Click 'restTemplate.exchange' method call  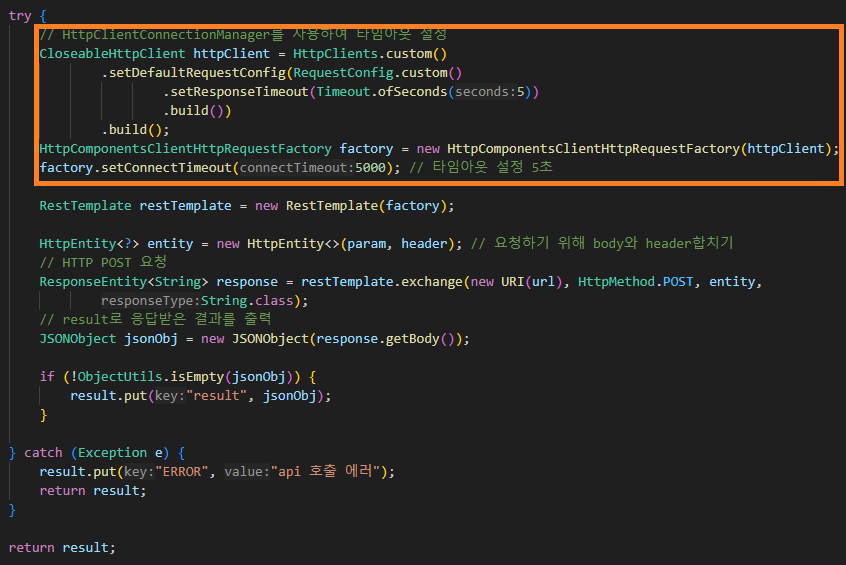point(381,282)
